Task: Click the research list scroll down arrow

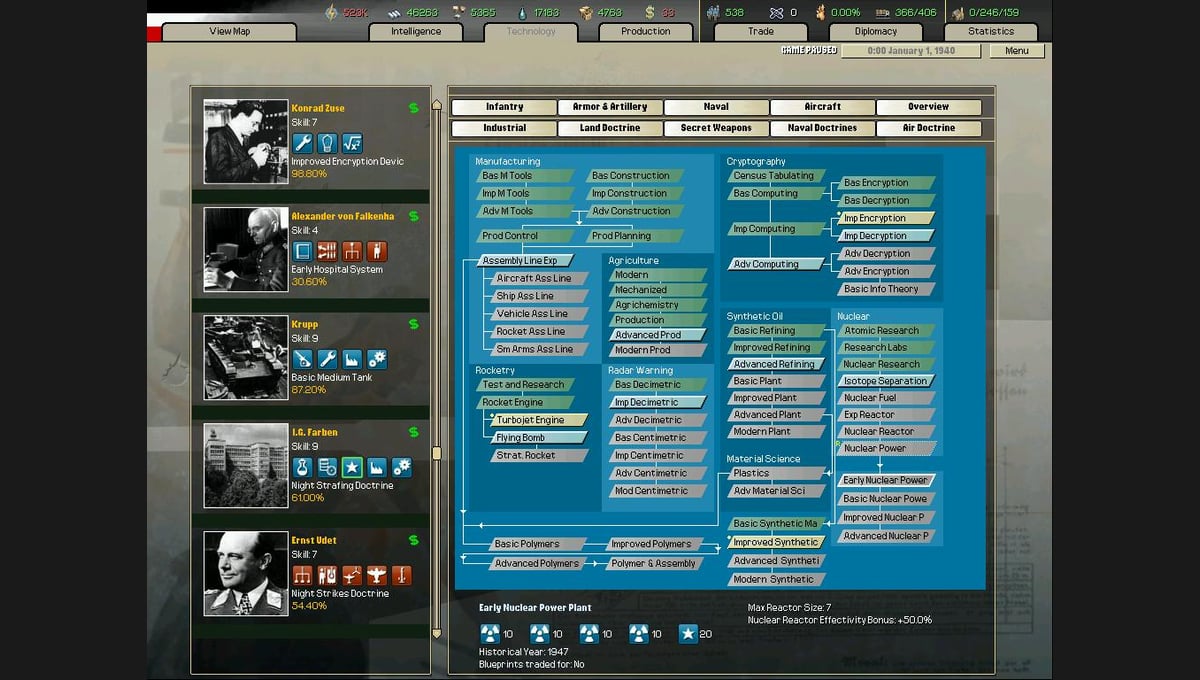Action: (x=436, y=633)
